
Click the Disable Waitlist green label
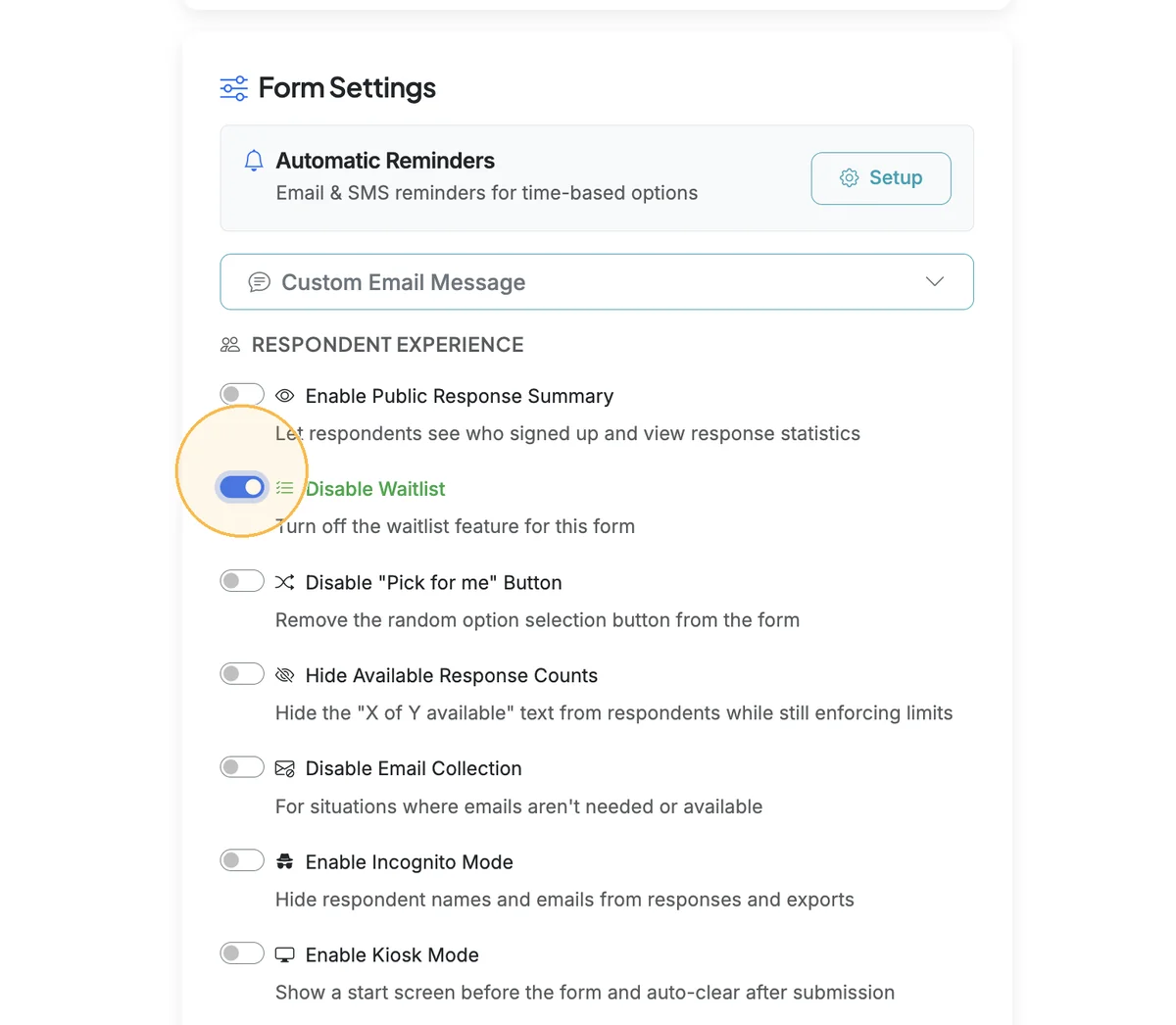click(x=375, y=489)
